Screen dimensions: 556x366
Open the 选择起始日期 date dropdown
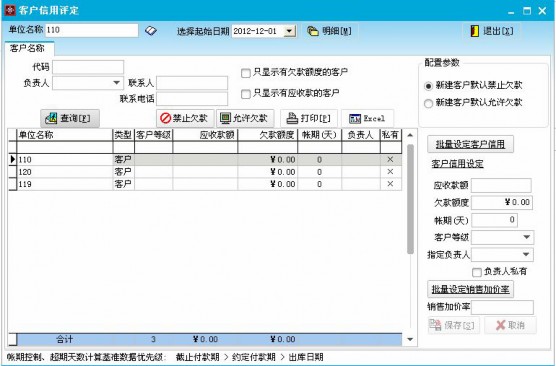[x=290, y=31]
